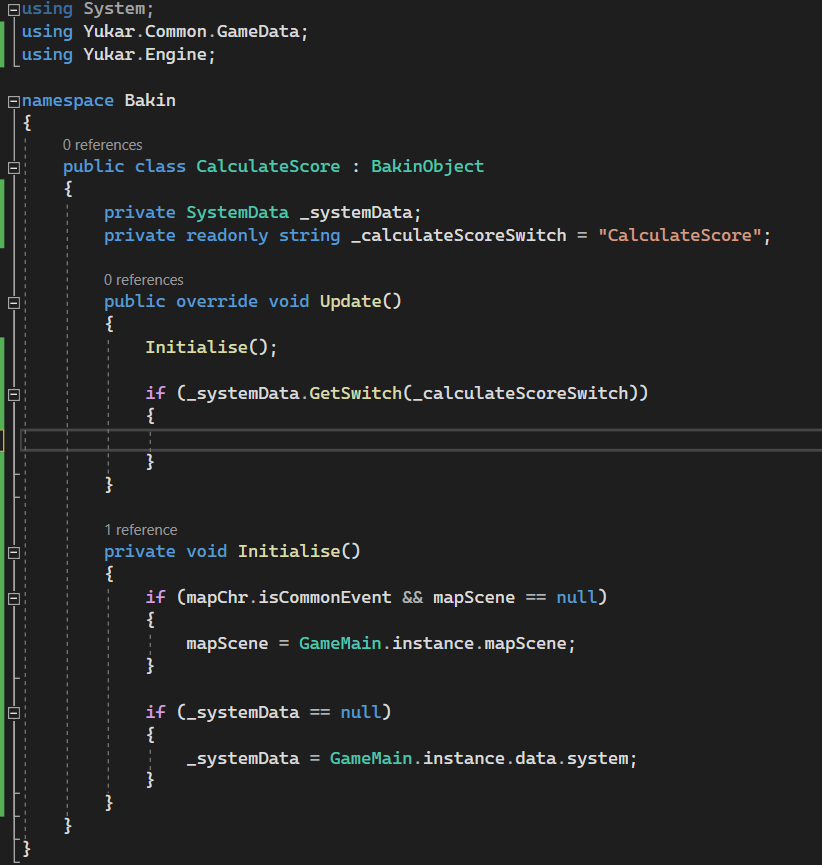Click the override keyword
The height and width of the screenshot is (865, 822).
[216, 301]
